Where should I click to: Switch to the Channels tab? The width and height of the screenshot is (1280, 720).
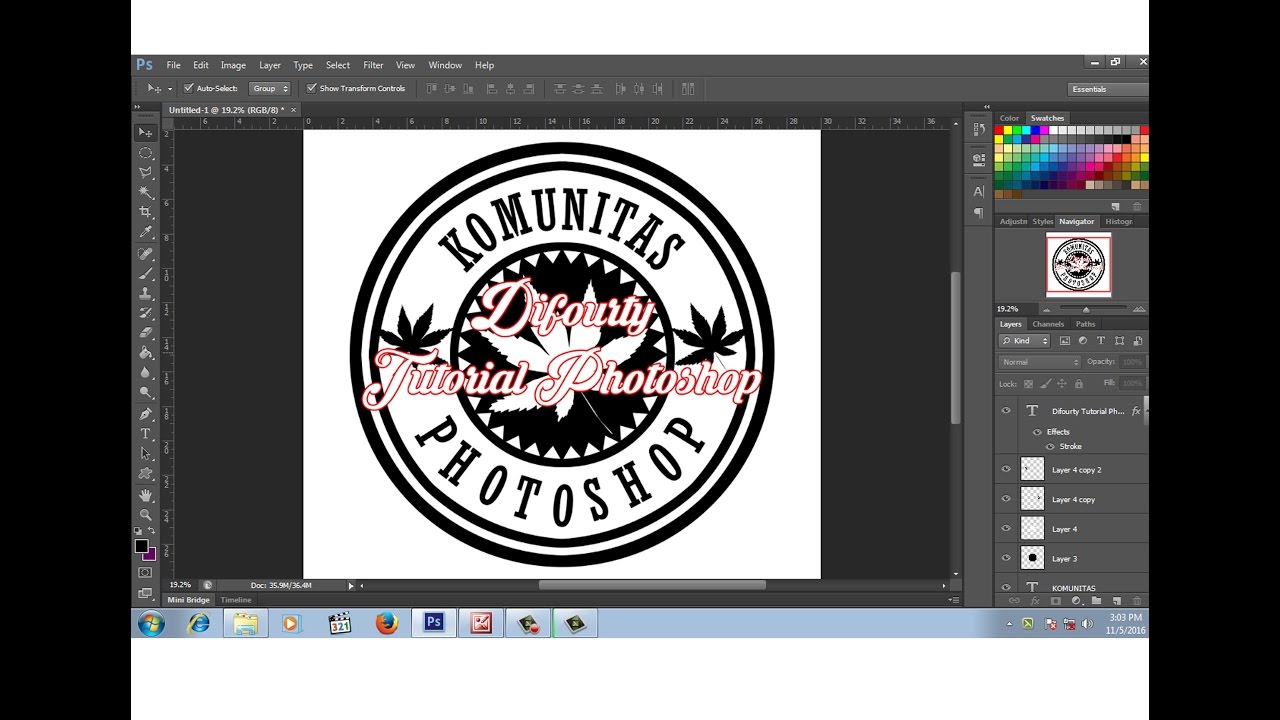pos(1048,324)
